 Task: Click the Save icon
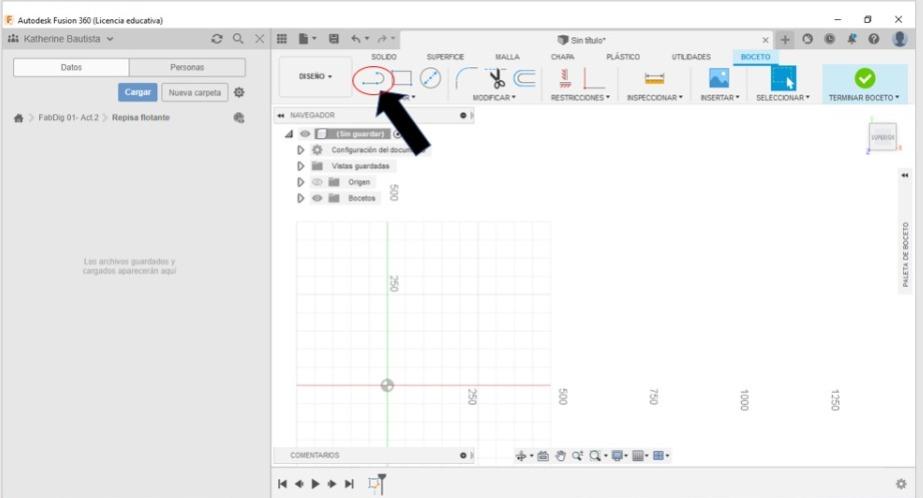(334, 39)
